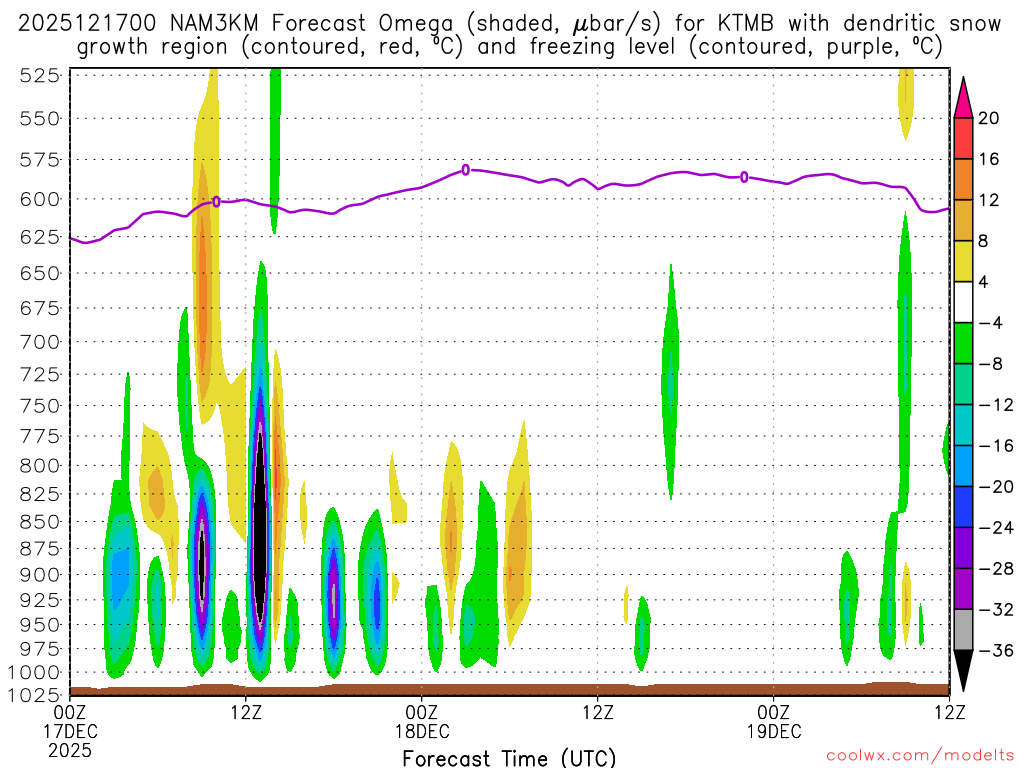Click the 600 pressure level label

[39, 199]
